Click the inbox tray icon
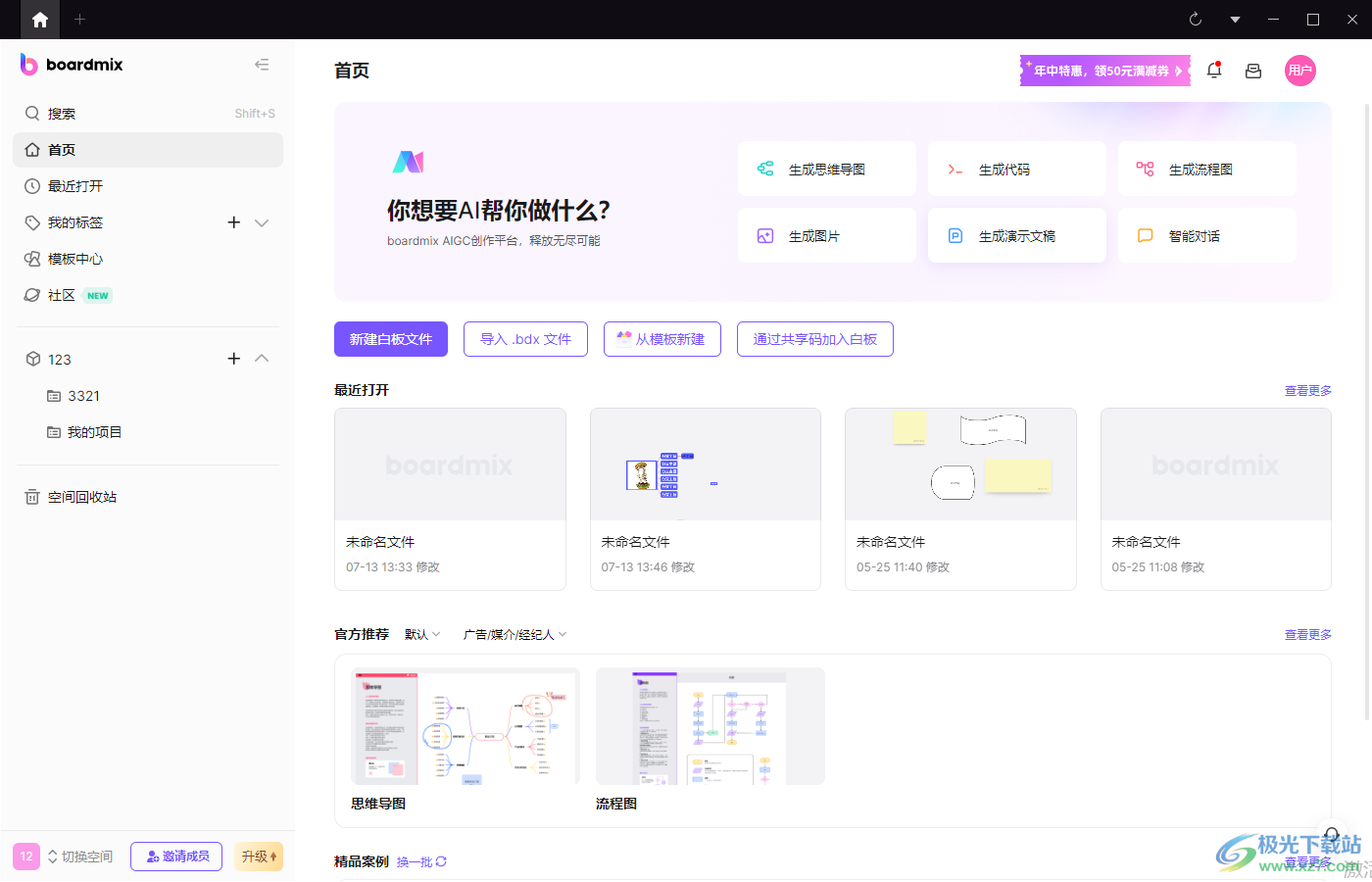 click(x=1253, y=71)
